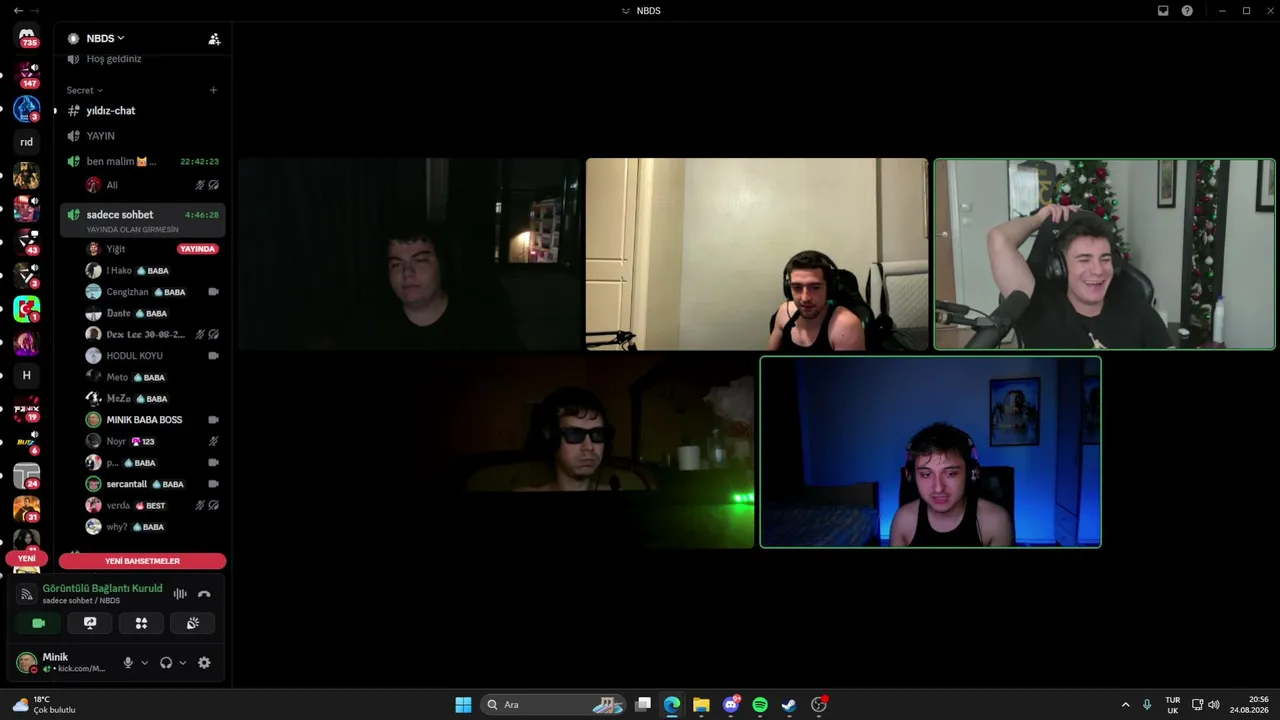Focus the Christmas tree laughing video tile
The width and height of the screenshot is (1280, 720).
tap(1104, 254)
